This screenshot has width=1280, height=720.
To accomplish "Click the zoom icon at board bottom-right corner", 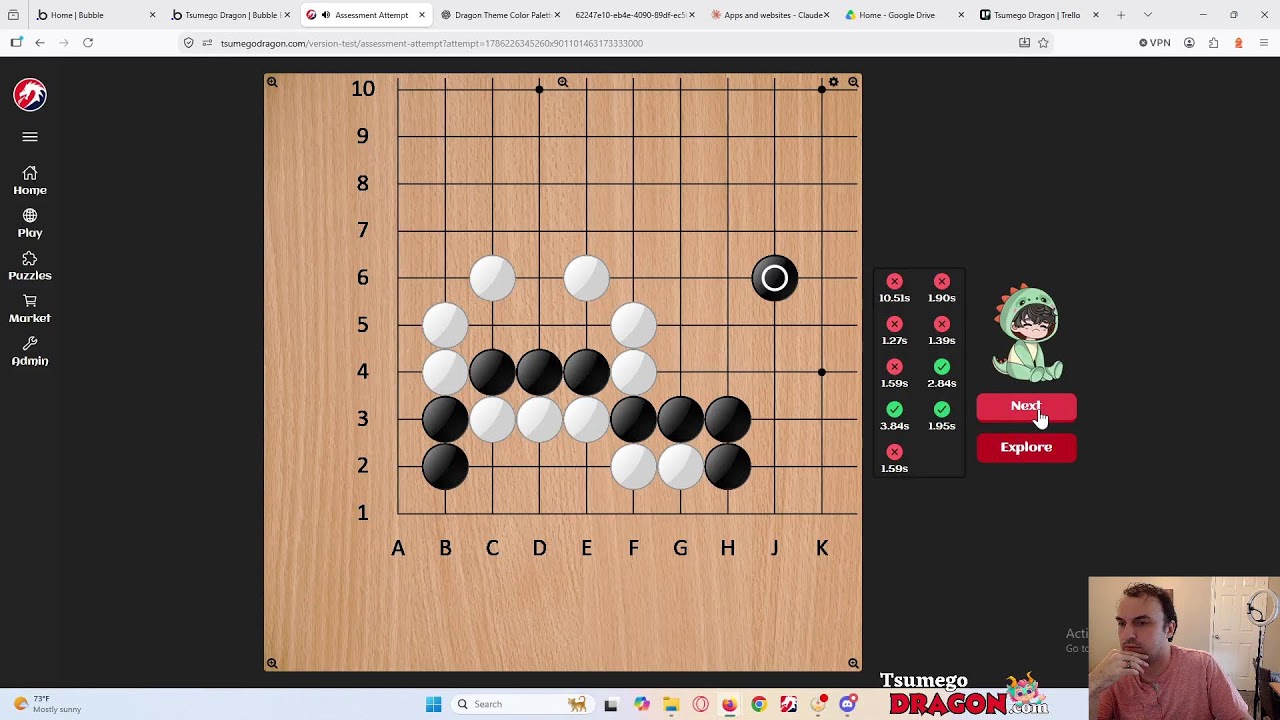I will [x=853, y=663].
